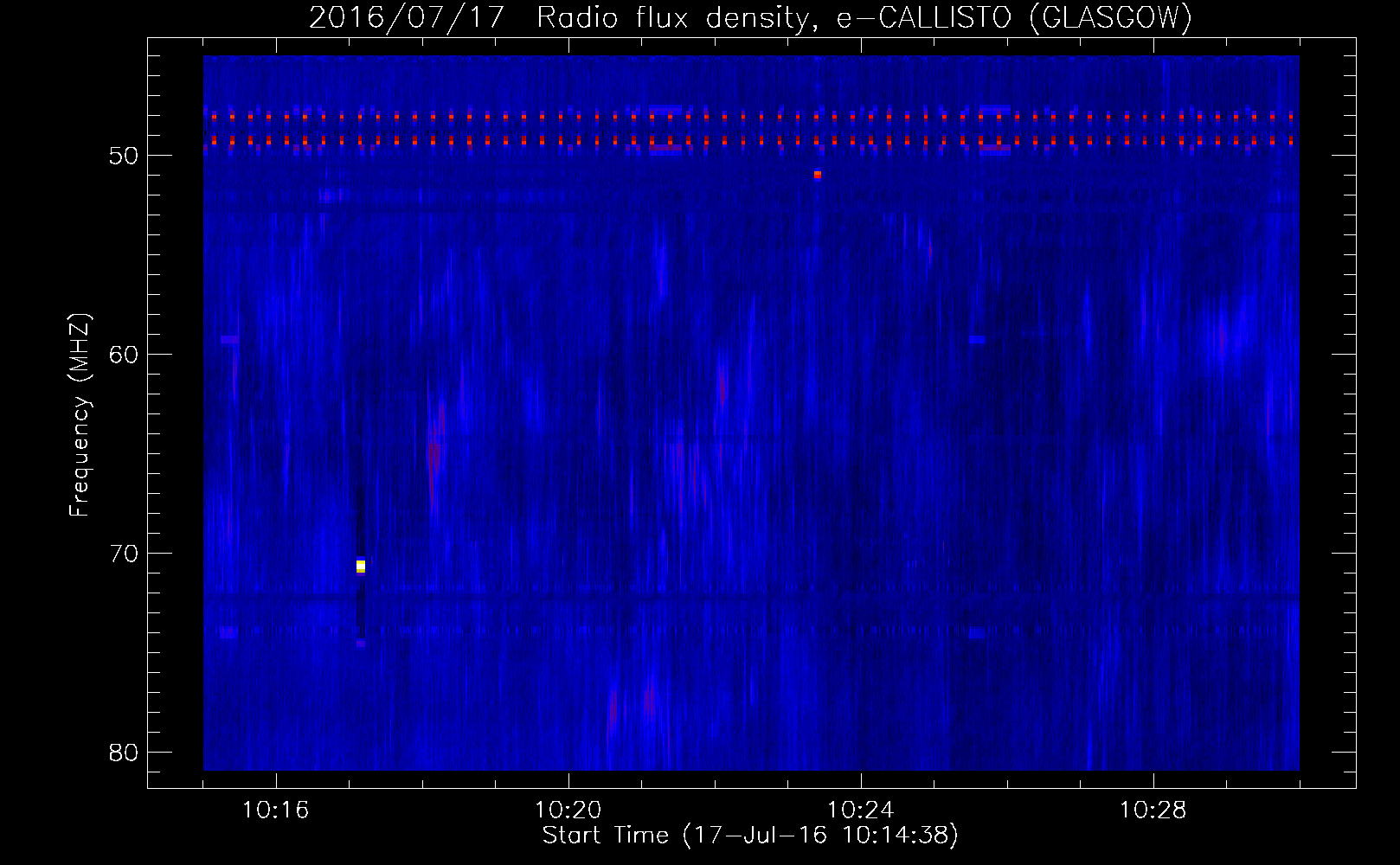
Task: Click the 70 frequency tick label
Action: click(x=124, y=554)
